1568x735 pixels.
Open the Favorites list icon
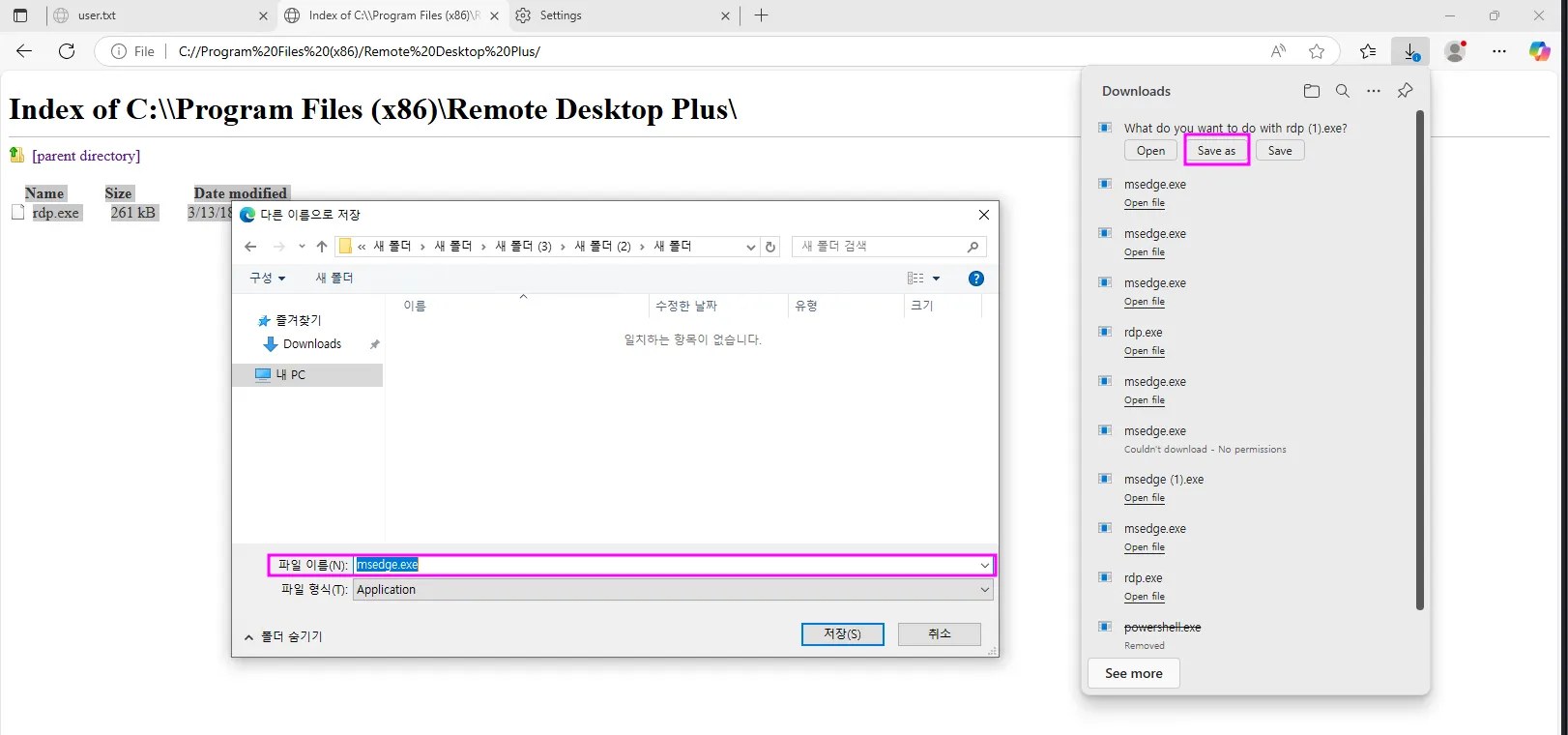click(1368, 51)
